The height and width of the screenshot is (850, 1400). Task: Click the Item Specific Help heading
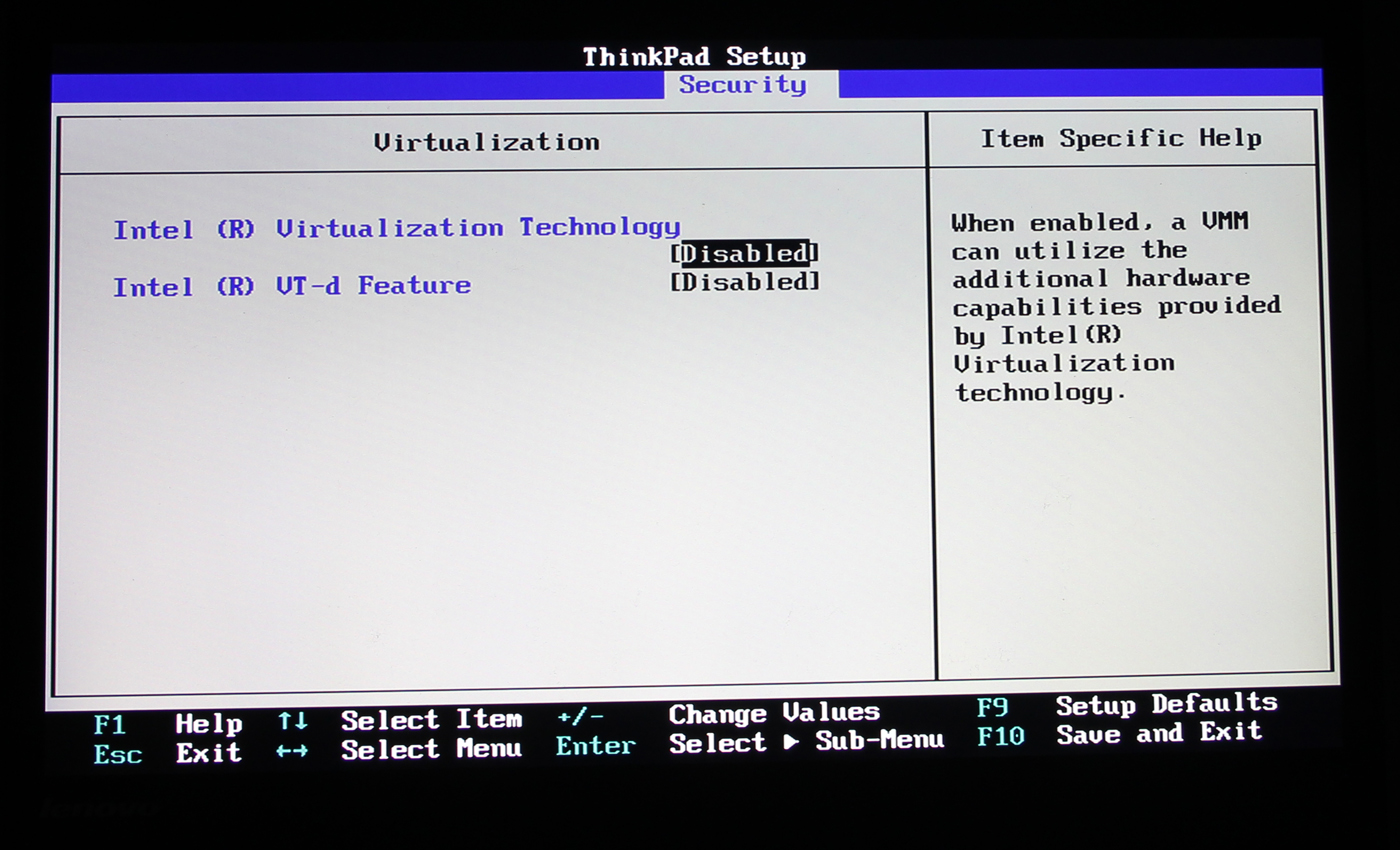[x=1121, y=139]
